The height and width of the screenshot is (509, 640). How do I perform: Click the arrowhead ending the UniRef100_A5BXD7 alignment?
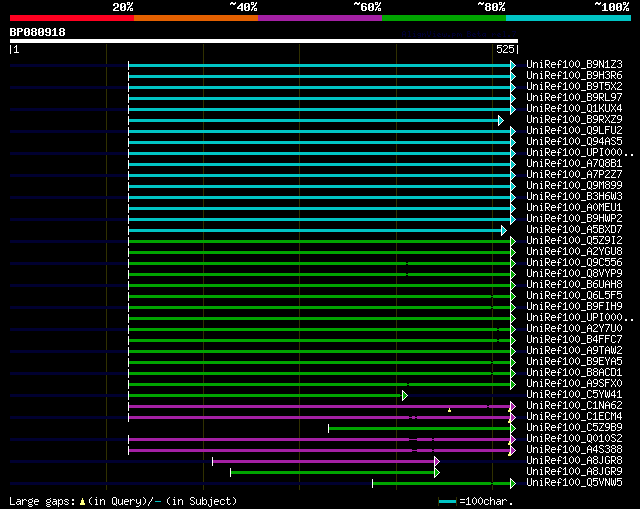[504, 231]
